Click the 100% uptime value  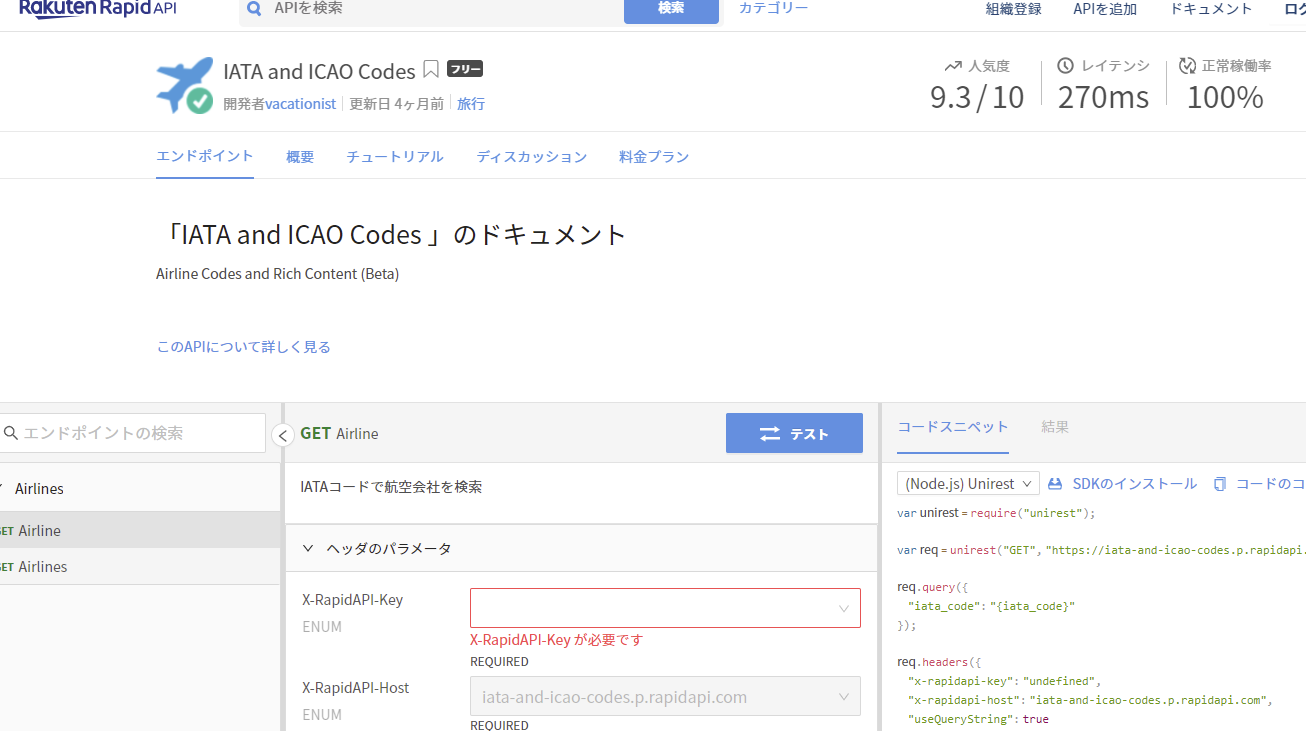coord(1225,98)
